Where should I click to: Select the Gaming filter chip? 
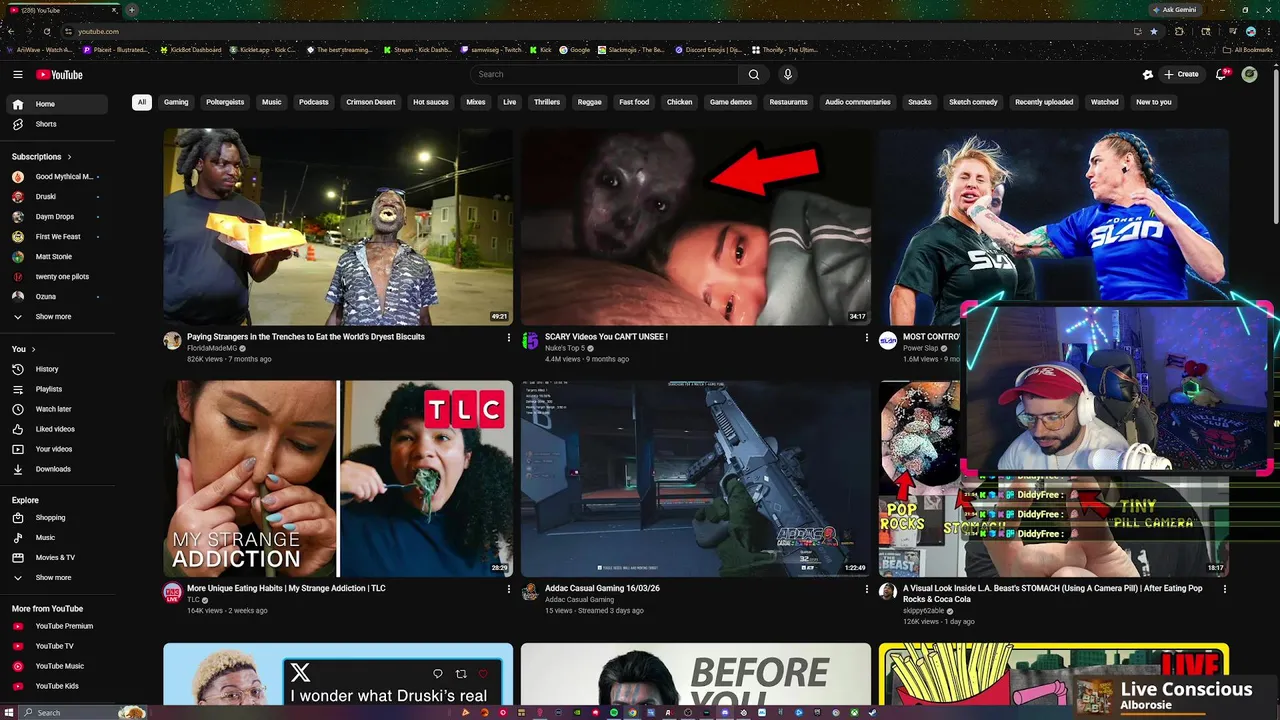[x=176, y=102]
